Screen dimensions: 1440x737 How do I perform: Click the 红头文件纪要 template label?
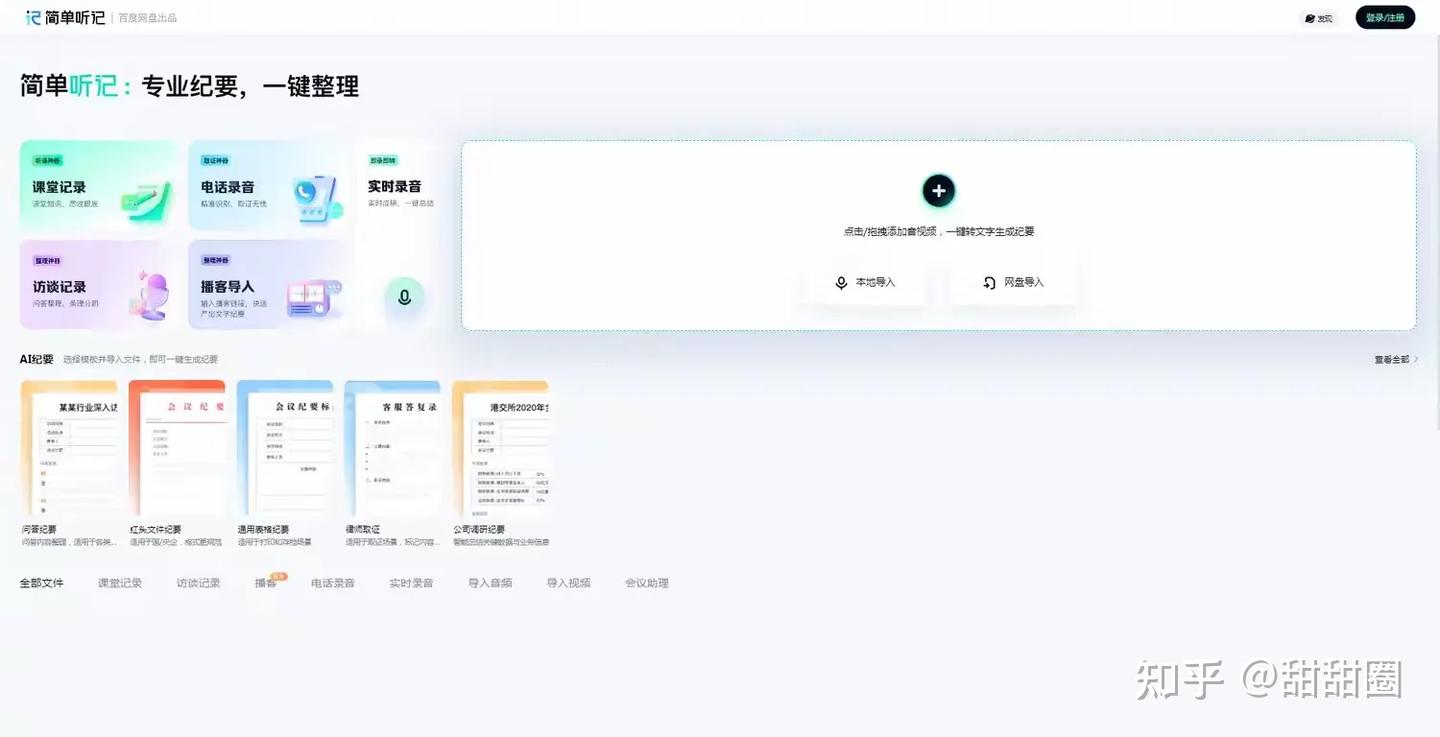156,530
